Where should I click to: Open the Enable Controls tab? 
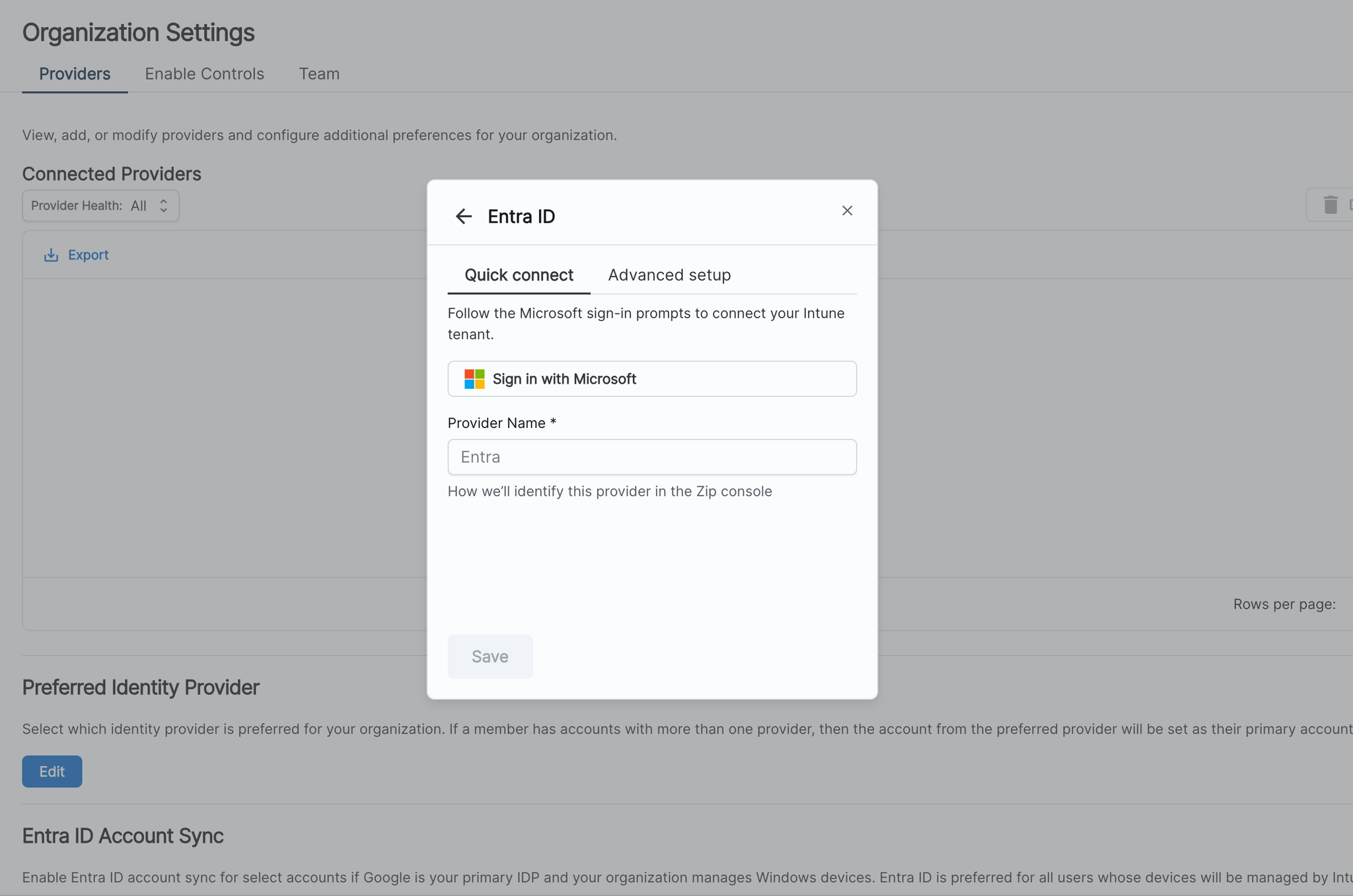[x=204, y=74]
